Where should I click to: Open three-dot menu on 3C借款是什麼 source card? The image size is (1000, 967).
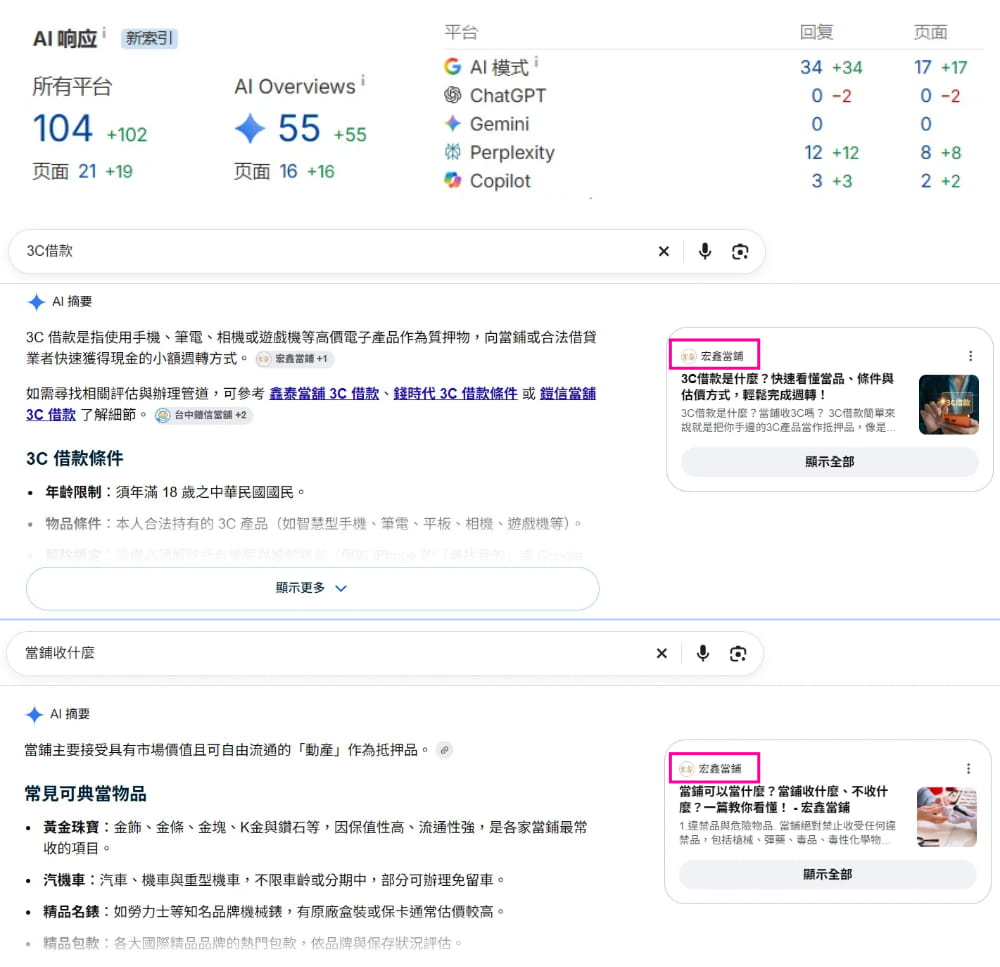click(971, 356)
